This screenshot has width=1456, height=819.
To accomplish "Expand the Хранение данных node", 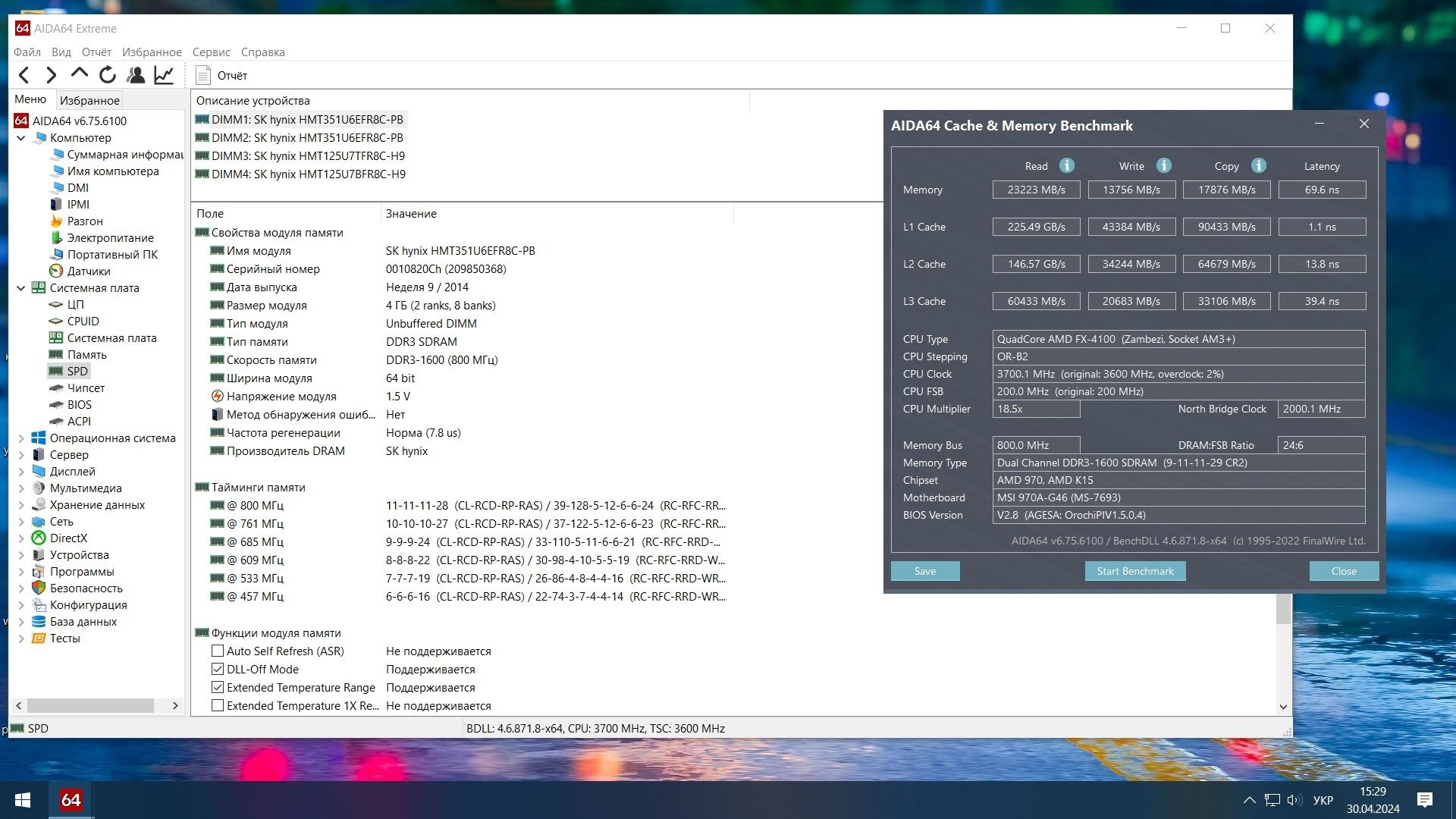I will (21, 505).
